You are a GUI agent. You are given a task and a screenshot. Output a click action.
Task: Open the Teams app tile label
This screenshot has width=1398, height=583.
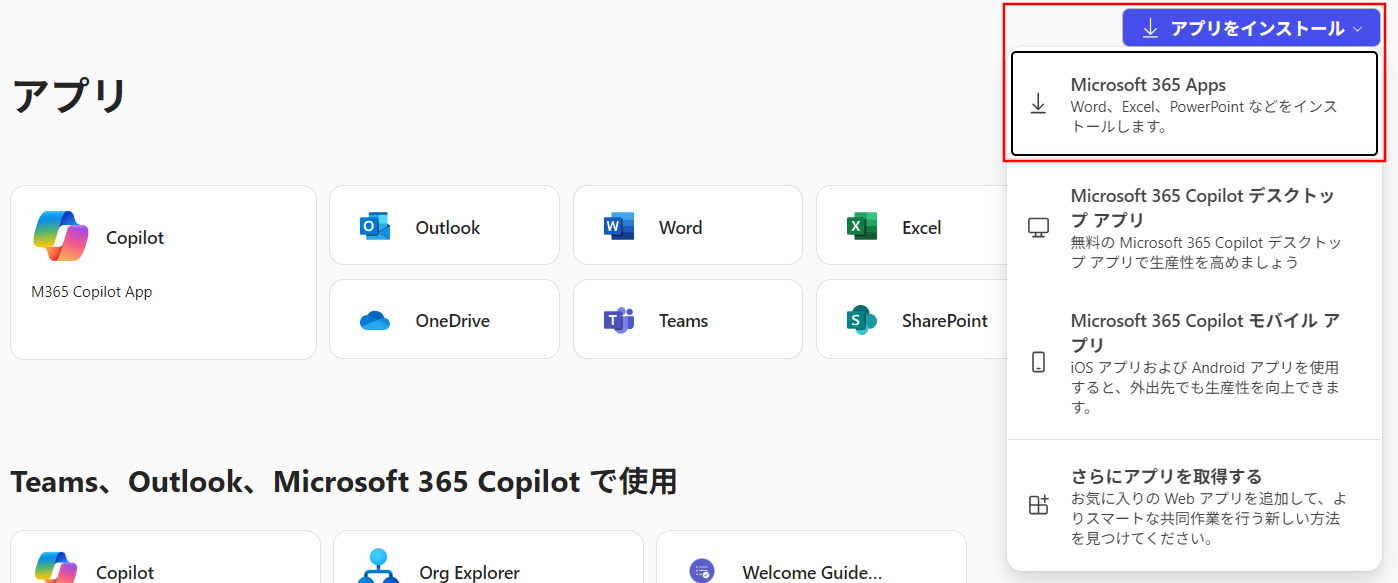pyautogui.click(x=683, y=321)
